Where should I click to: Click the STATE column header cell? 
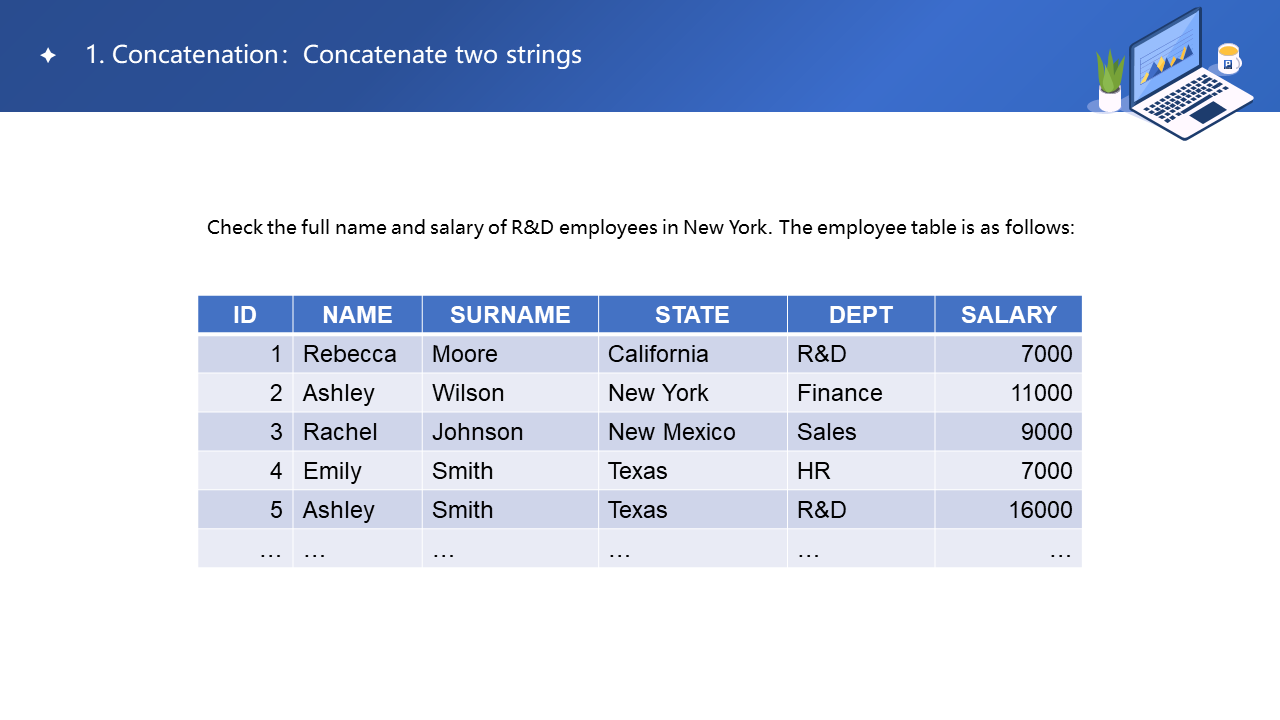click(692, 315)
